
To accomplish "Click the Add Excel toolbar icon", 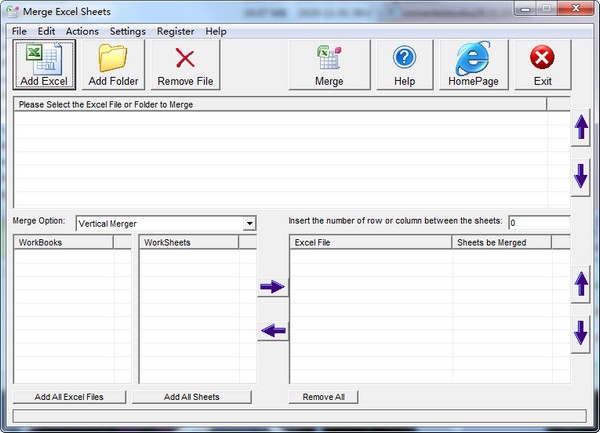I will [43, 65].
